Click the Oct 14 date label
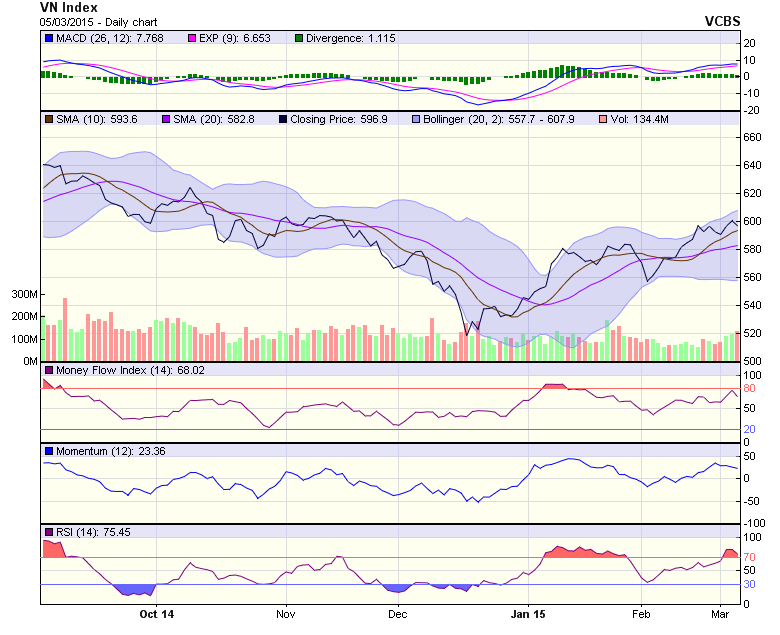Viewport: 780px width, 635px height. click(x=156, y=612)
